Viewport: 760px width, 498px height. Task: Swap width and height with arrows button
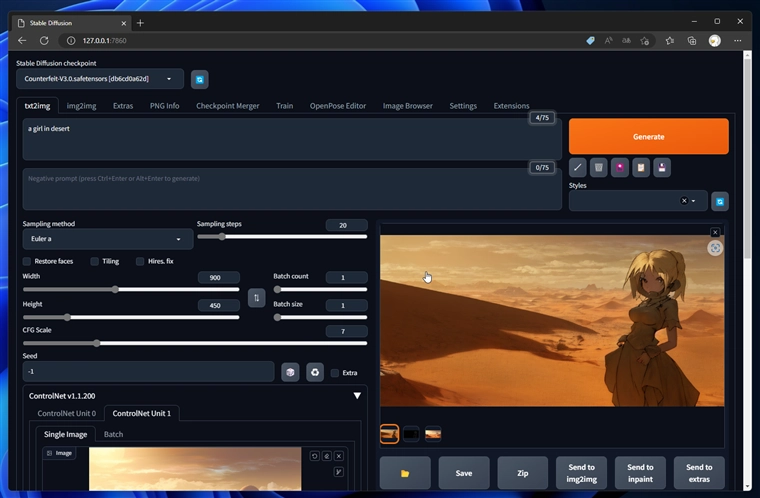tap(256, 297)
